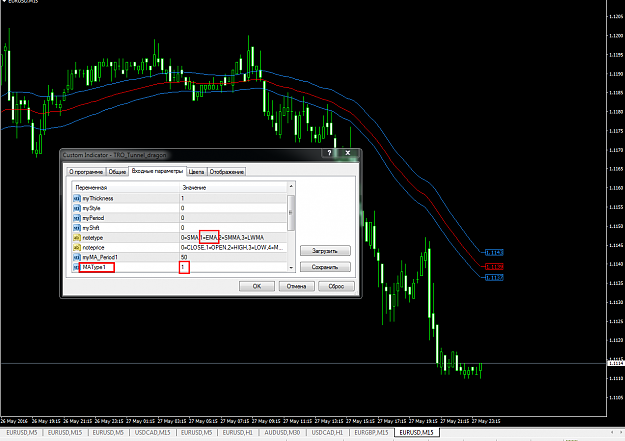Click parameter list scroll up arrow
This screenshot has height=441, width=625.
(291, 186)
